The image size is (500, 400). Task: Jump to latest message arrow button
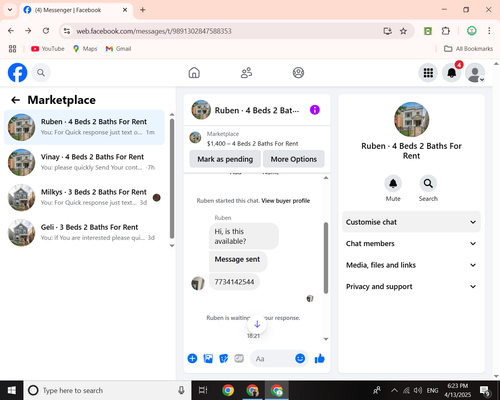(x=257, y=324)
